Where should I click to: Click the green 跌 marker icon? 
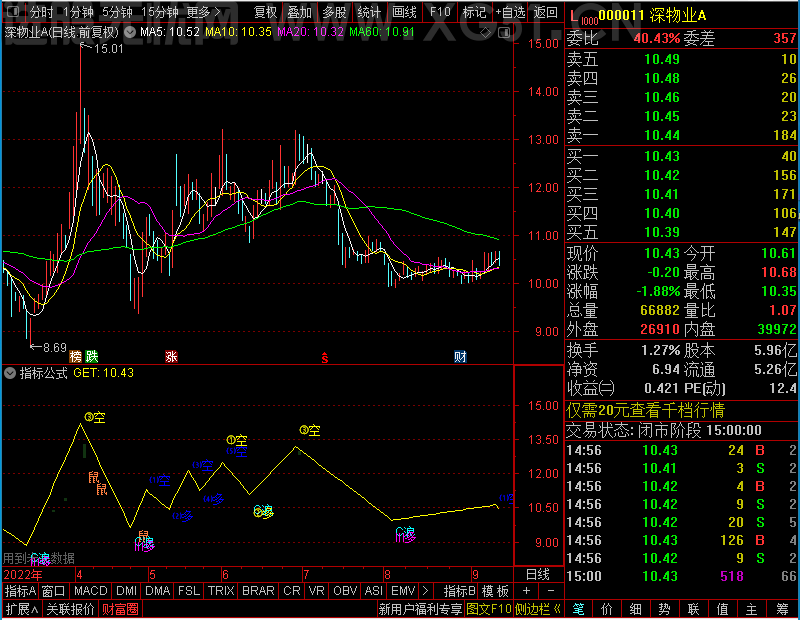pos(92,356)
